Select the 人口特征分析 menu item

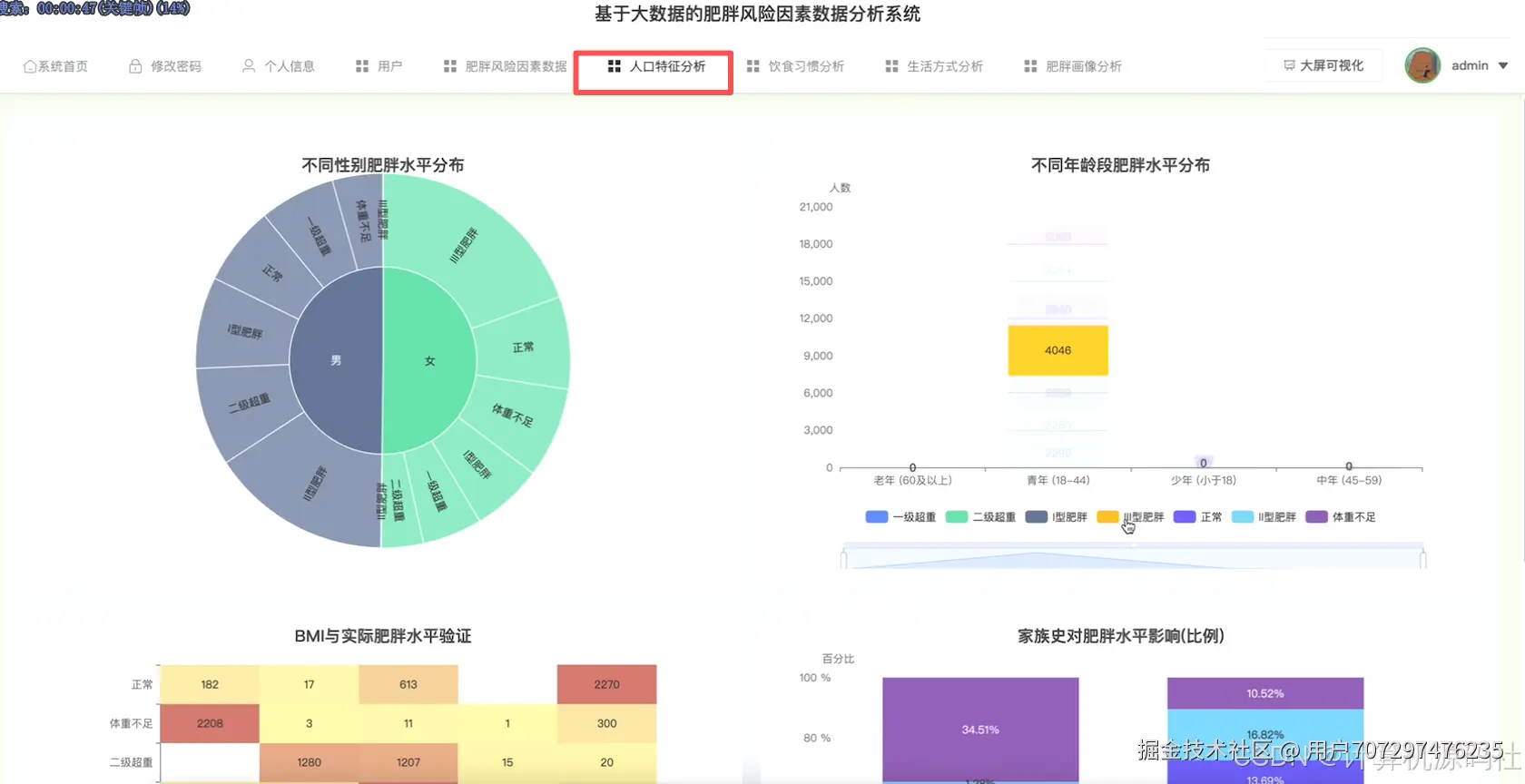click(656, 66)
